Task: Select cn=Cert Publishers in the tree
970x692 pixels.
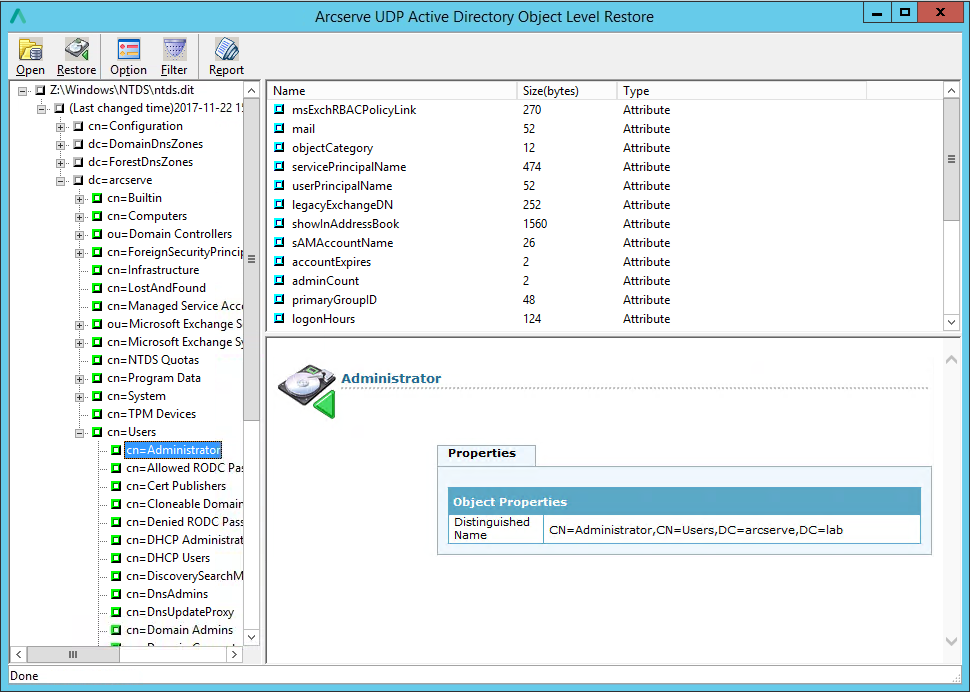Action: pyautogui.click(x=176, y=486)
